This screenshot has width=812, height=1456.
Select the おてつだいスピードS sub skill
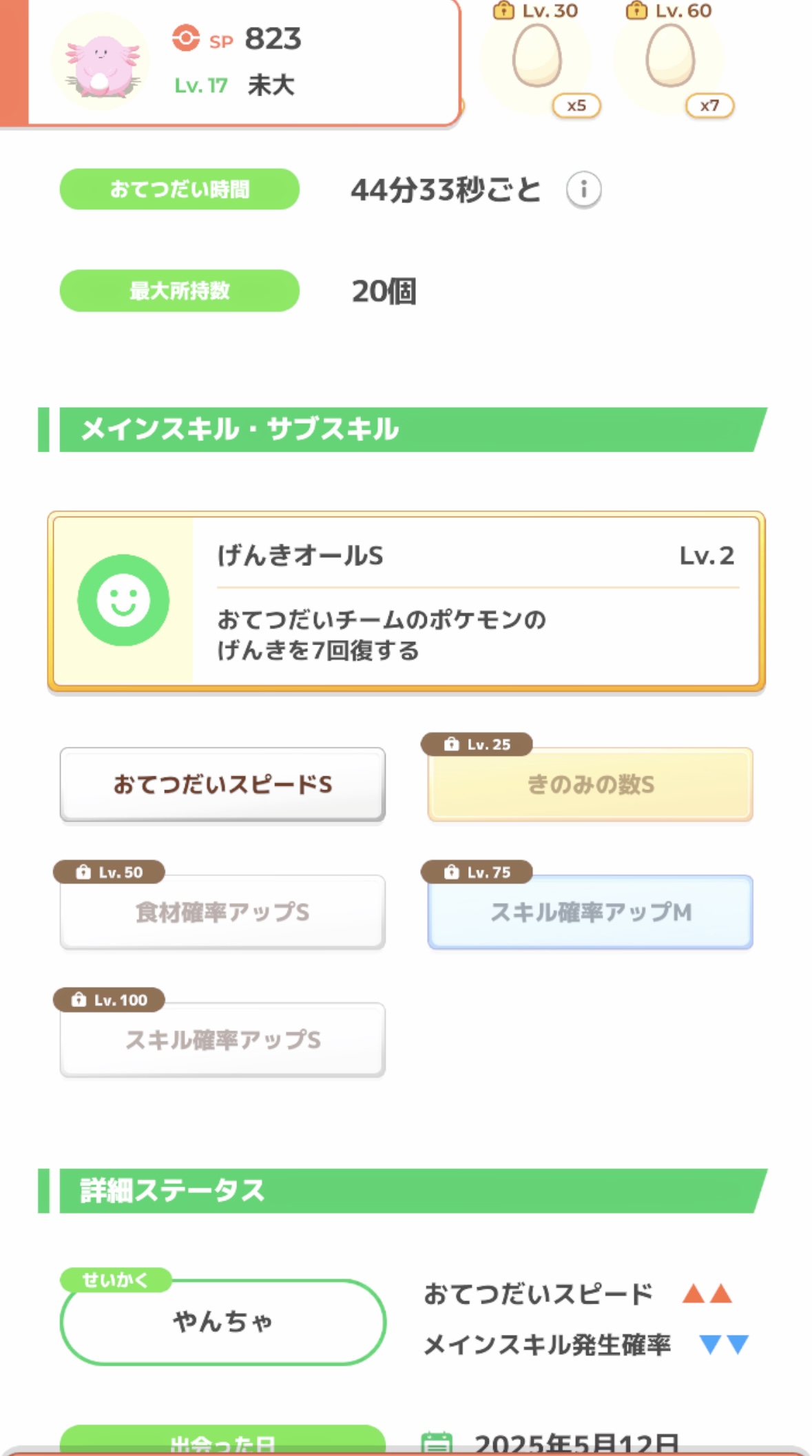222,784
